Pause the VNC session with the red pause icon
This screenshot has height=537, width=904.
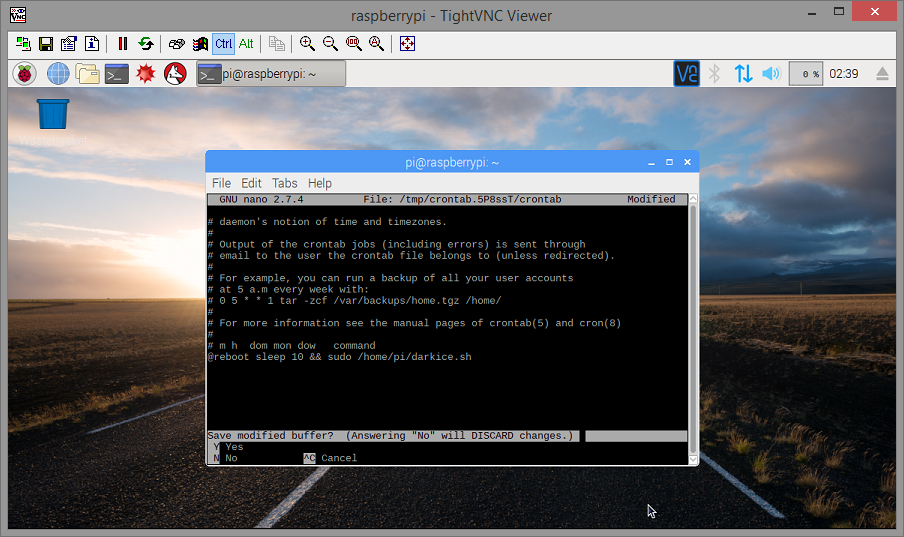coord(123,44)
